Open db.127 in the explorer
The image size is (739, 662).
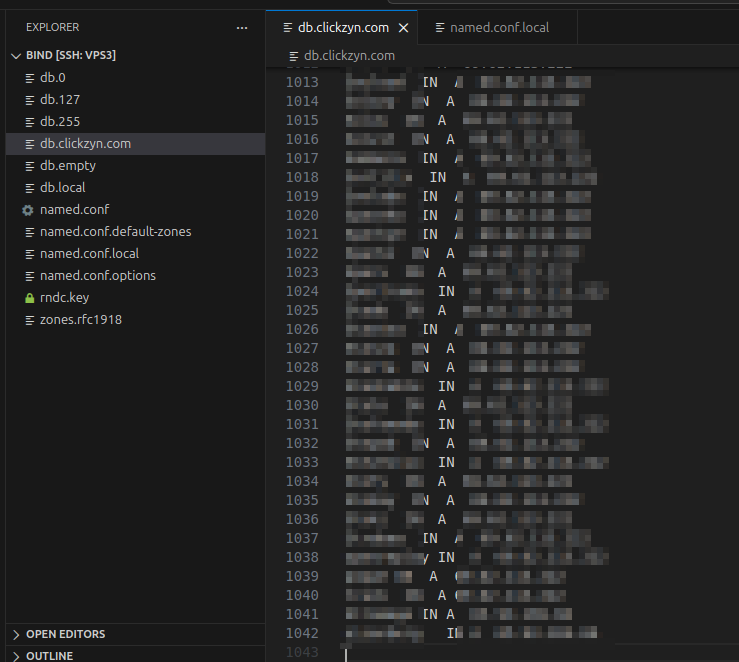[60, 100]
